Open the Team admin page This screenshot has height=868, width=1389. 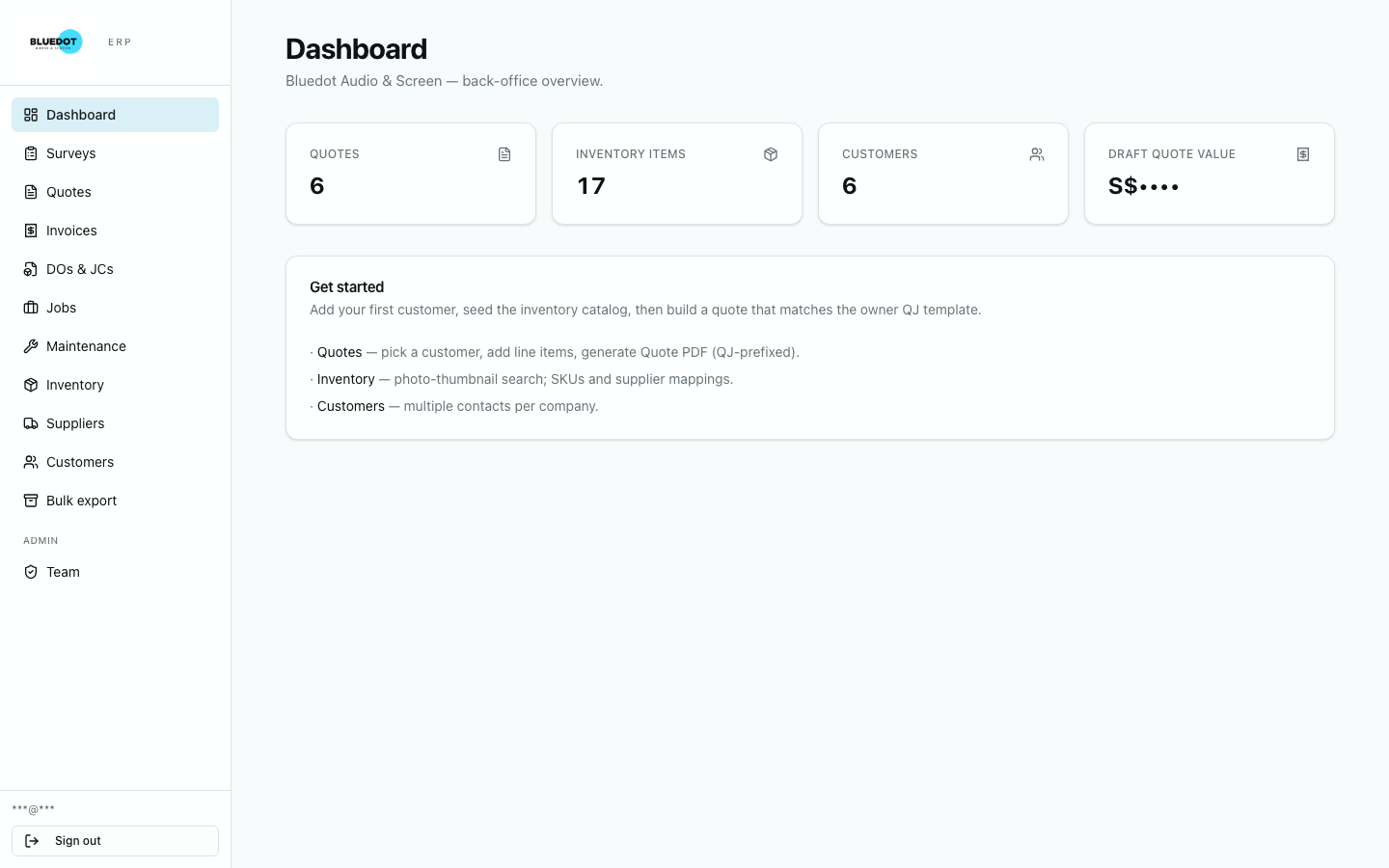tap(115, 572)
